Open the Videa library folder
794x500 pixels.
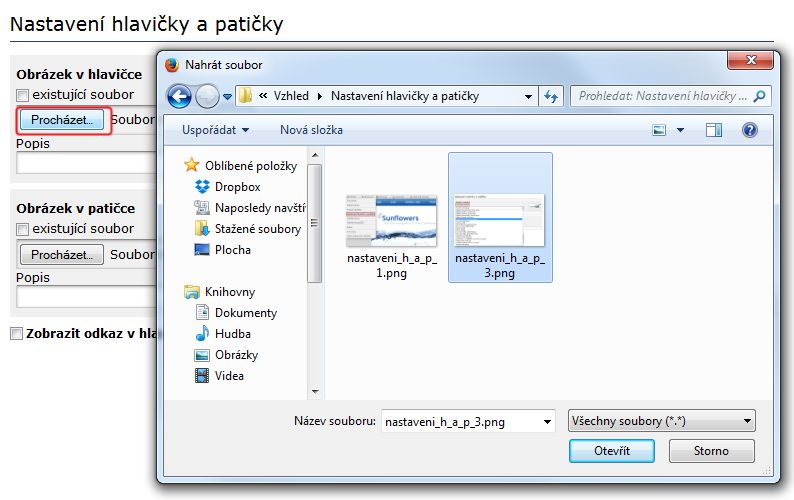[229, 376]
